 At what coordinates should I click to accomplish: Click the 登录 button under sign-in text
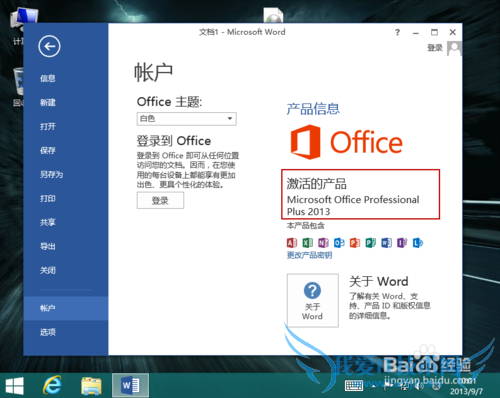[160, 200]
